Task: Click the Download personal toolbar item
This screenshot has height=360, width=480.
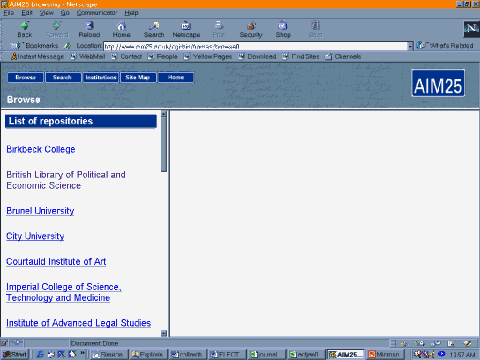Action: click(257, 57)
